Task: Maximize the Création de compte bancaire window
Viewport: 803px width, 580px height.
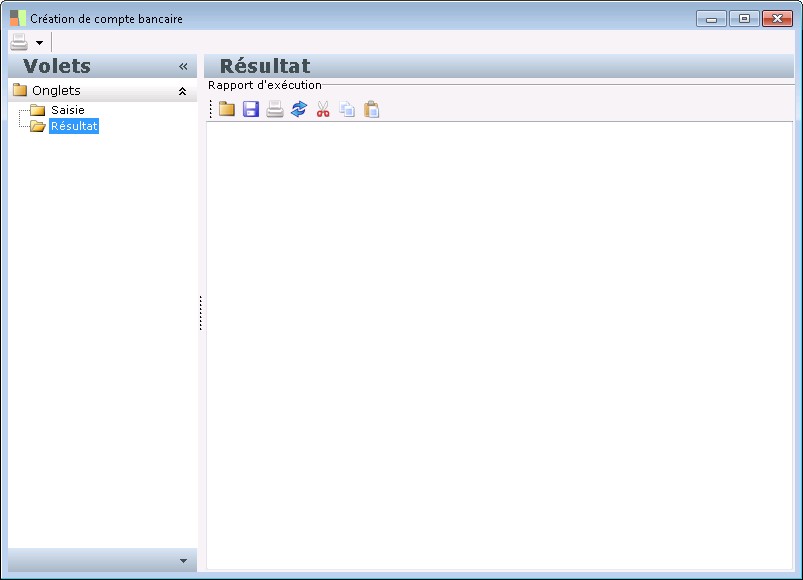Action: coord(745,19)
